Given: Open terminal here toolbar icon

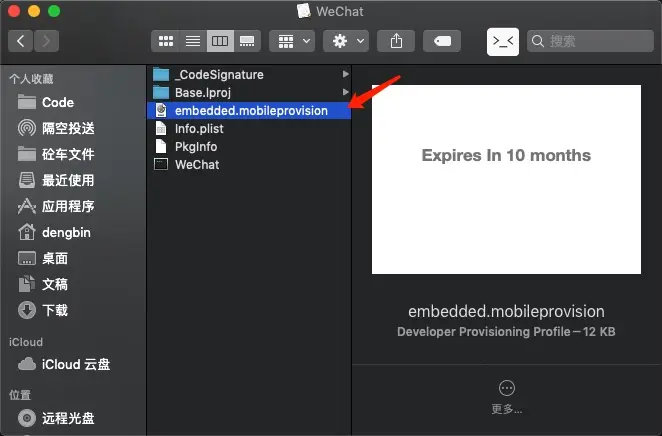Looking at the screenshot, I should pos(503,42).
